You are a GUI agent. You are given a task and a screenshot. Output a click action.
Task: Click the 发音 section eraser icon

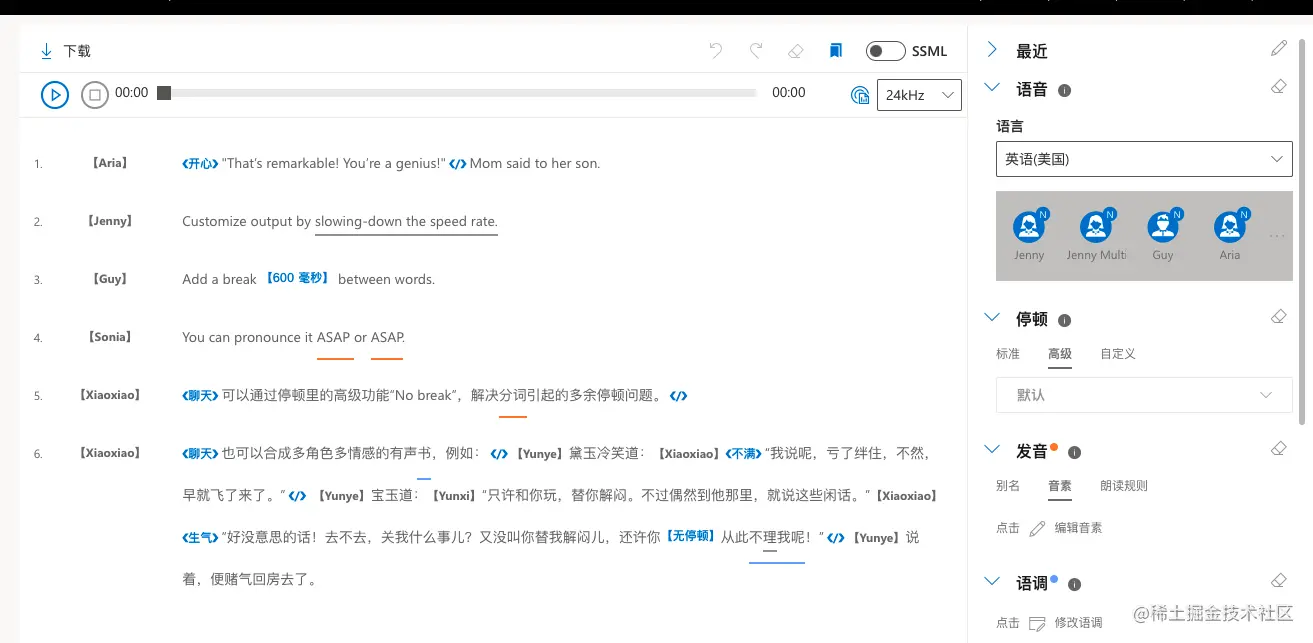[x=1278, y=448]
